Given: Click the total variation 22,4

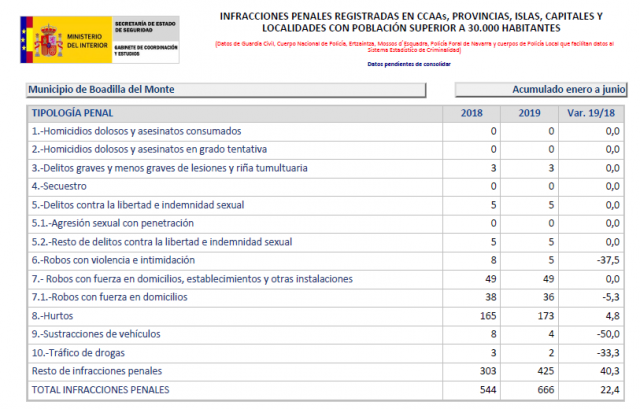Looking at the screenshot, I should 610,390.
